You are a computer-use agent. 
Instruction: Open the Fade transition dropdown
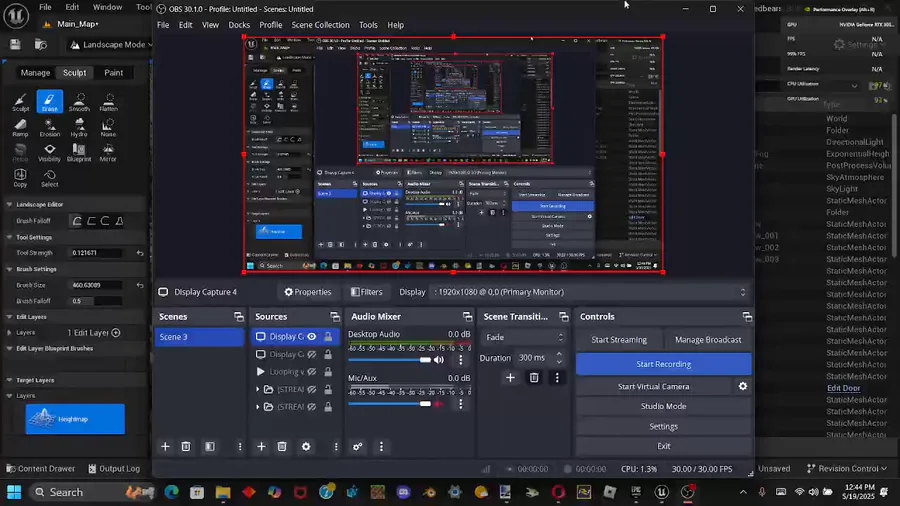pos(523,337)
